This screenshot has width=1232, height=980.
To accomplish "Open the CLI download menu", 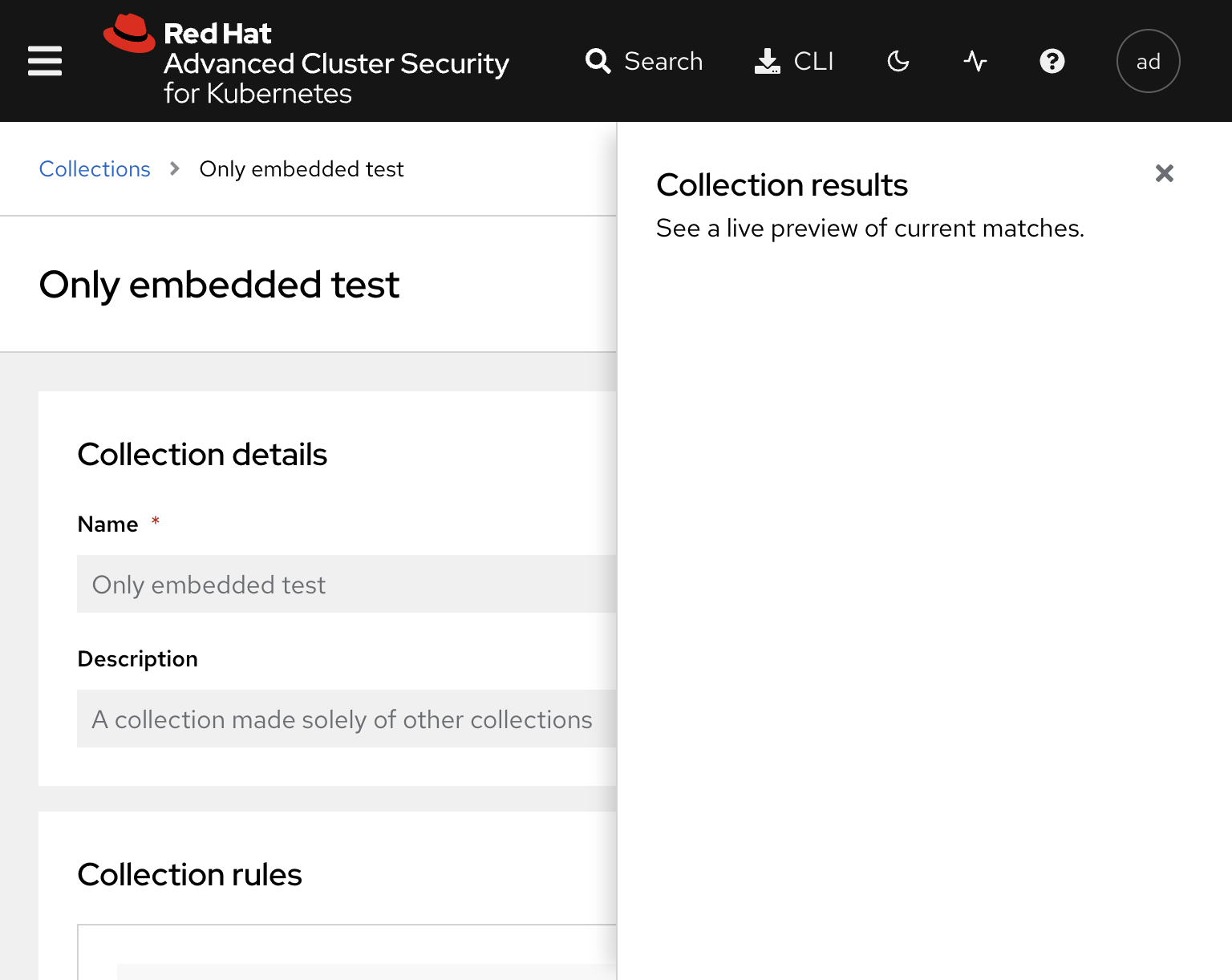I will (794, 61).
